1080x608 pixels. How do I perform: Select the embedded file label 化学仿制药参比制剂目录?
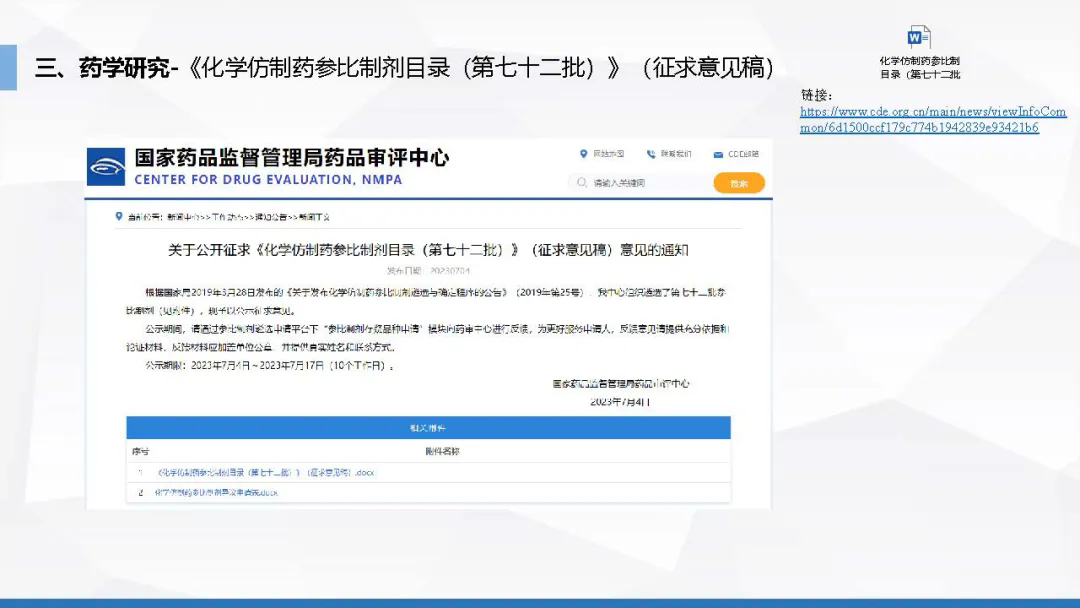pos(919,67)
